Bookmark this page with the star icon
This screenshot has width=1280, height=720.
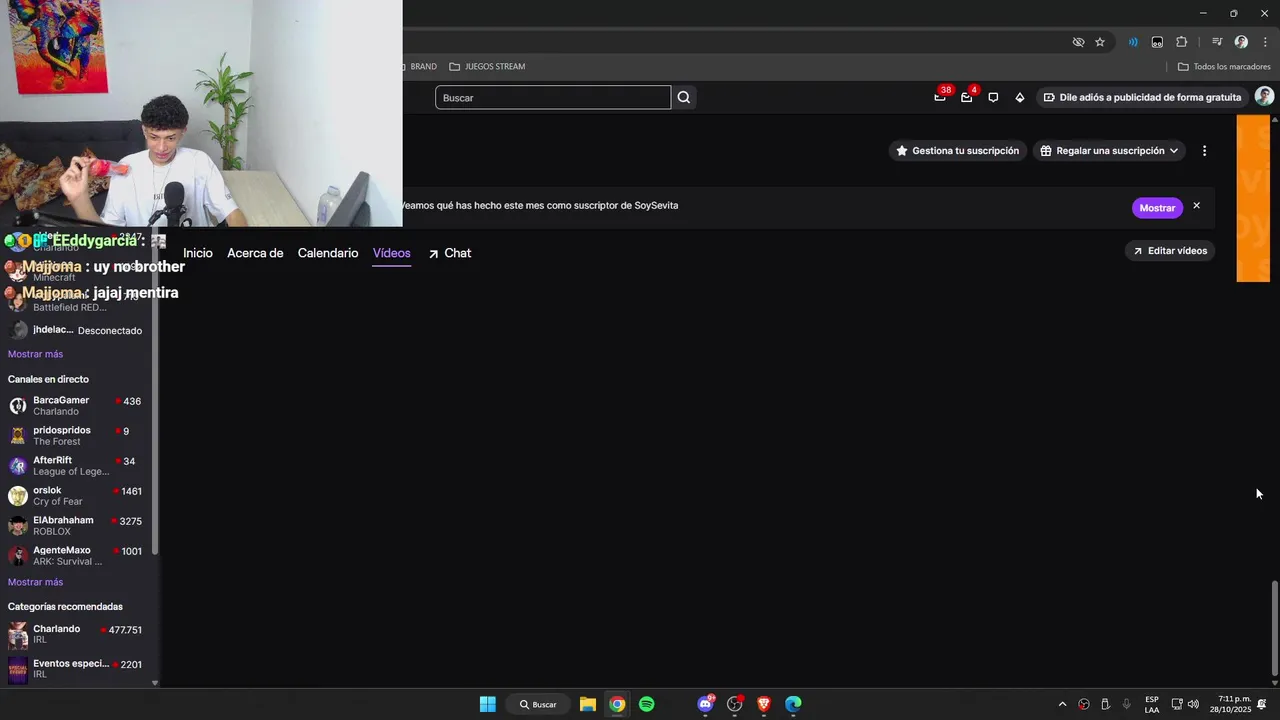point(1100,42)
